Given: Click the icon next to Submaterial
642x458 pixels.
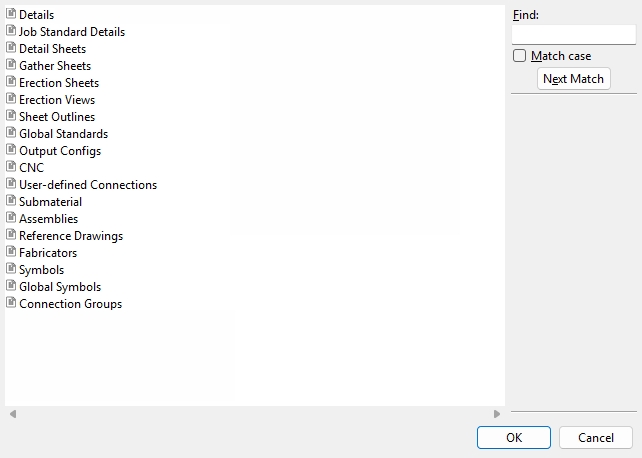Looking at the screenshot, I should [x=11, y=201].
